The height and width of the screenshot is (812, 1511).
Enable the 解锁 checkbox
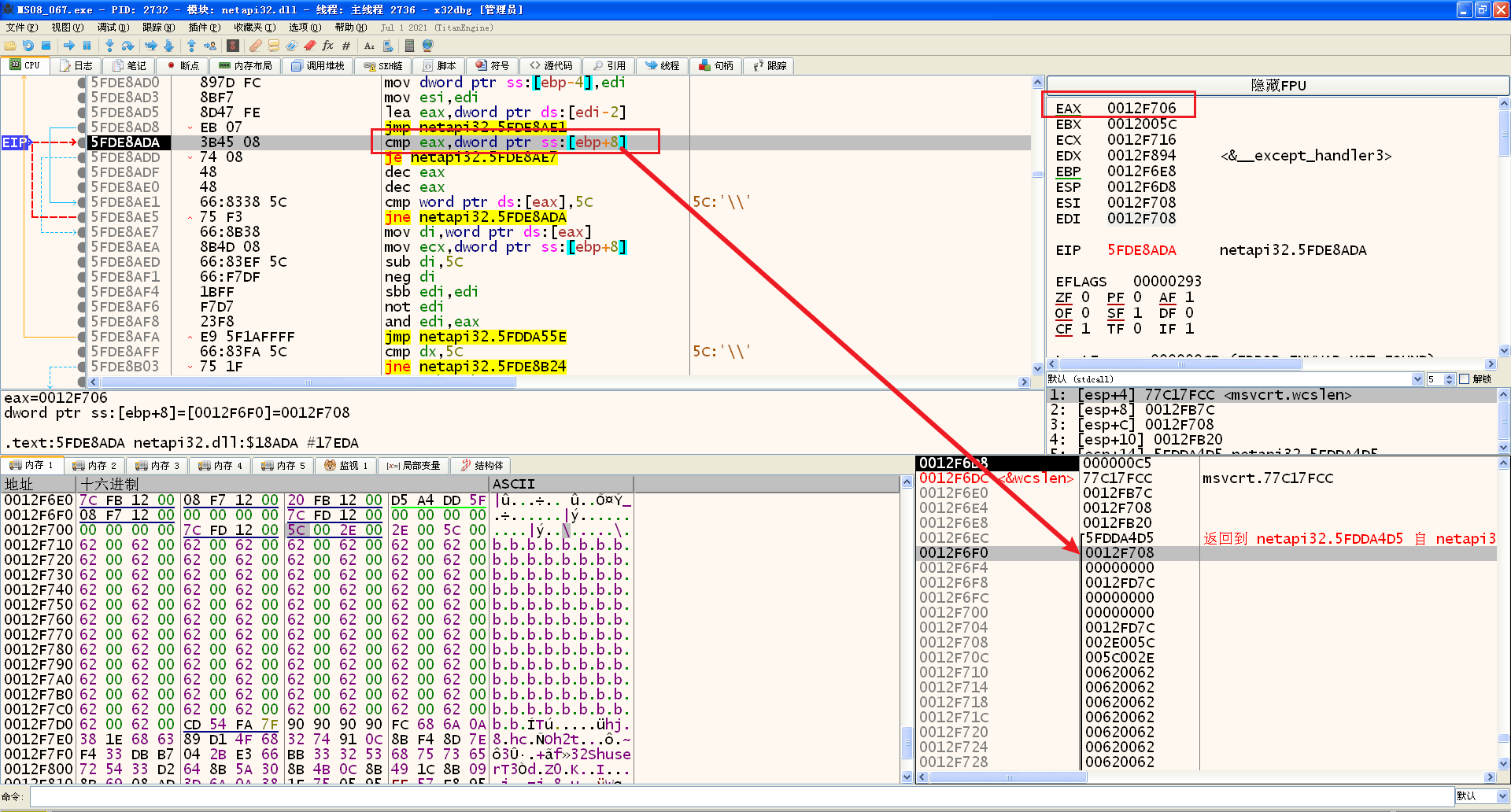[x=1465, y=379]
